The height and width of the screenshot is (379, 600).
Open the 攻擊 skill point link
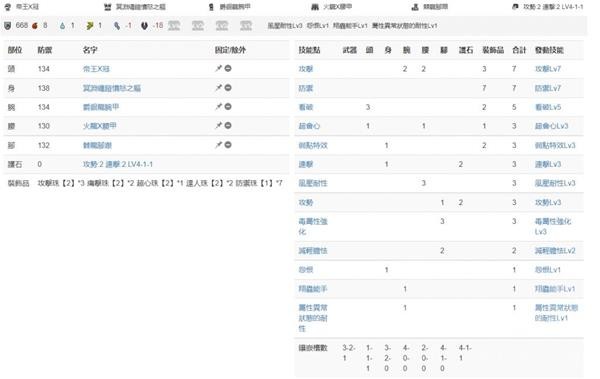(x=306, y=69)
